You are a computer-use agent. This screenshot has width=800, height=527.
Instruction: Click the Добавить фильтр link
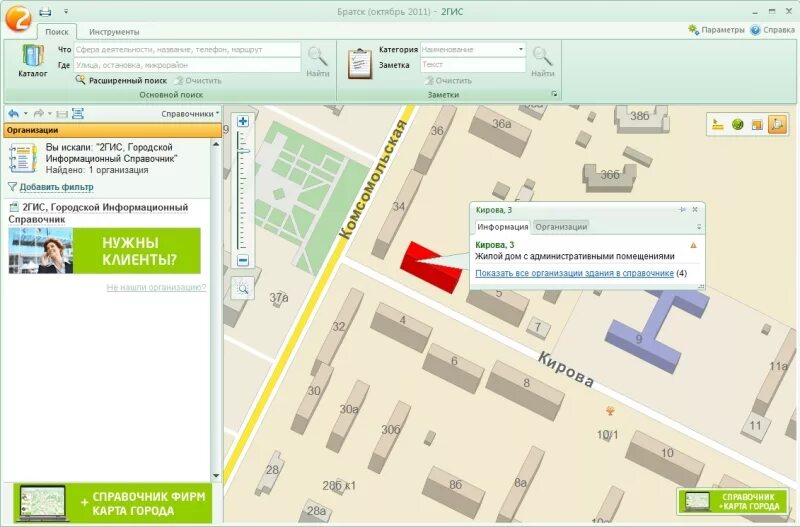click(56, 187)
